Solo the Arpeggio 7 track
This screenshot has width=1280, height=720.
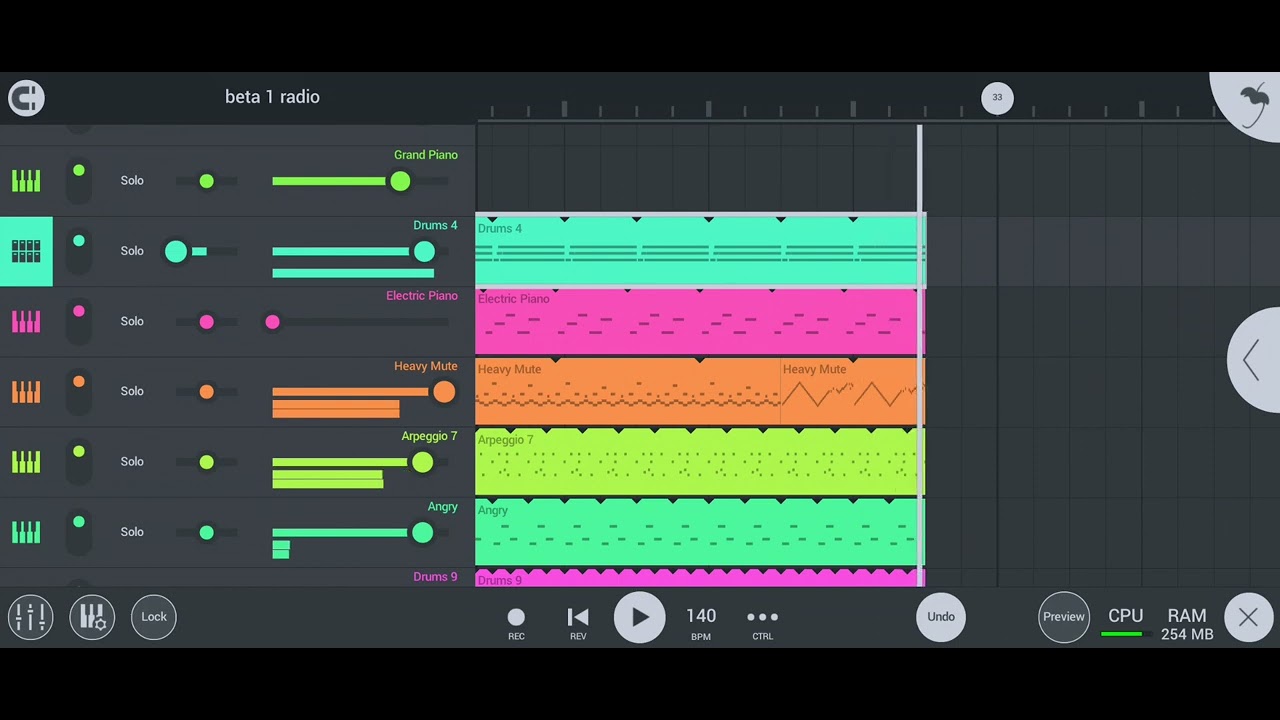[x=132, y=462]
